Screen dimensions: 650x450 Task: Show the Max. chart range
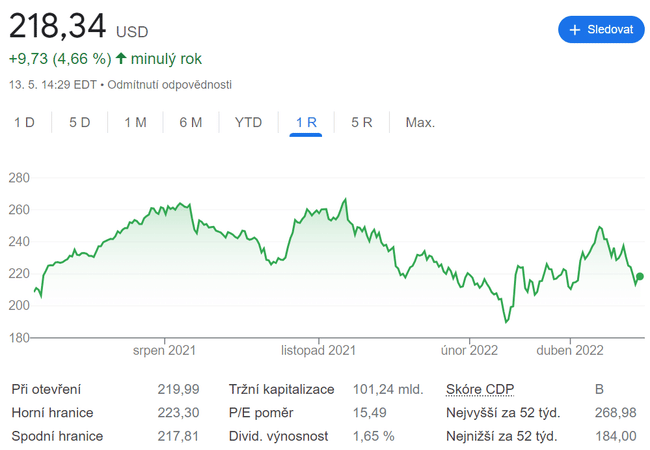pyautogui.click(x=420, y=123)
